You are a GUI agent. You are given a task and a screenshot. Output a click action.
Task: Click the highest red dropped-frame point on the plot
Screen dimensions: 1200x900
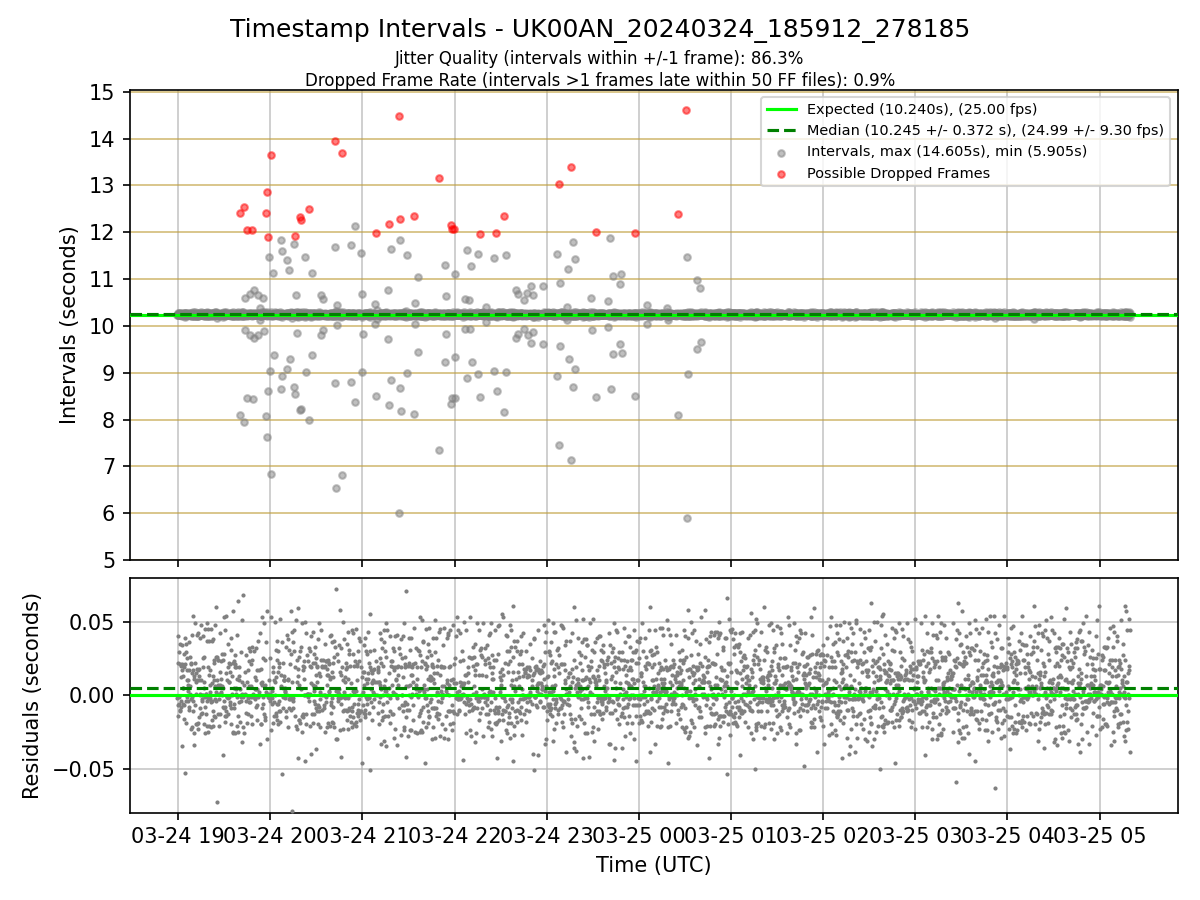pos(686,110)
